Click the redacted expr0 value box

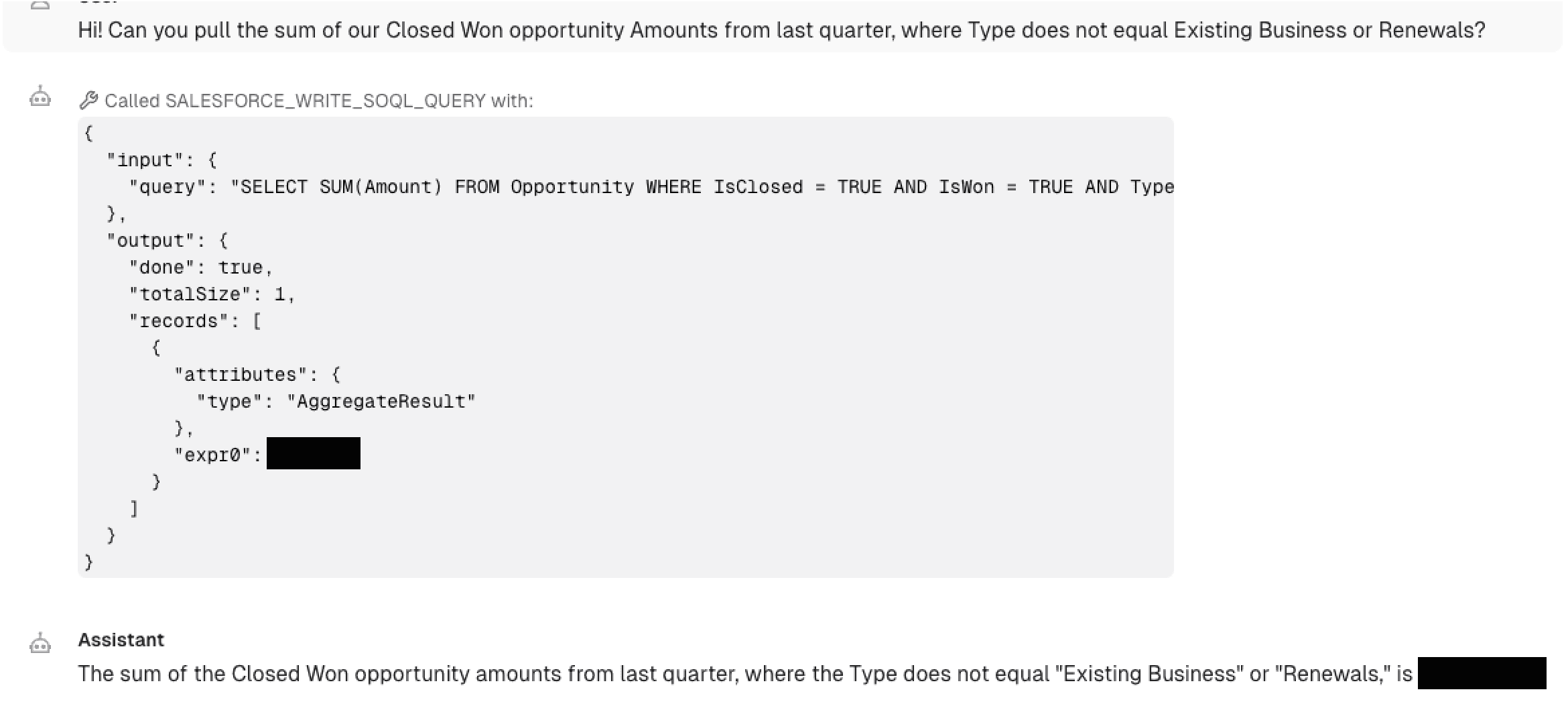coord(313,453)
